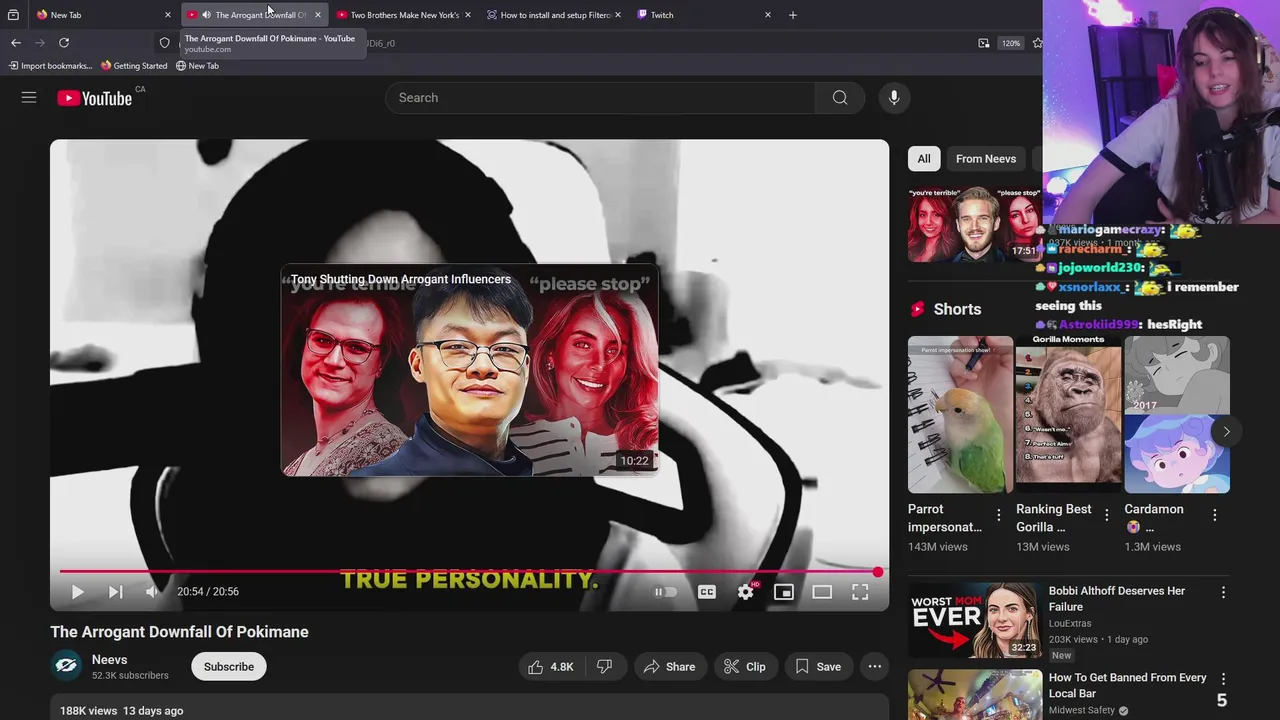
Task: Click the video title The Arrogant Downfall Of Pokimane
Action: pyautogui.click(x=179, y=632)
